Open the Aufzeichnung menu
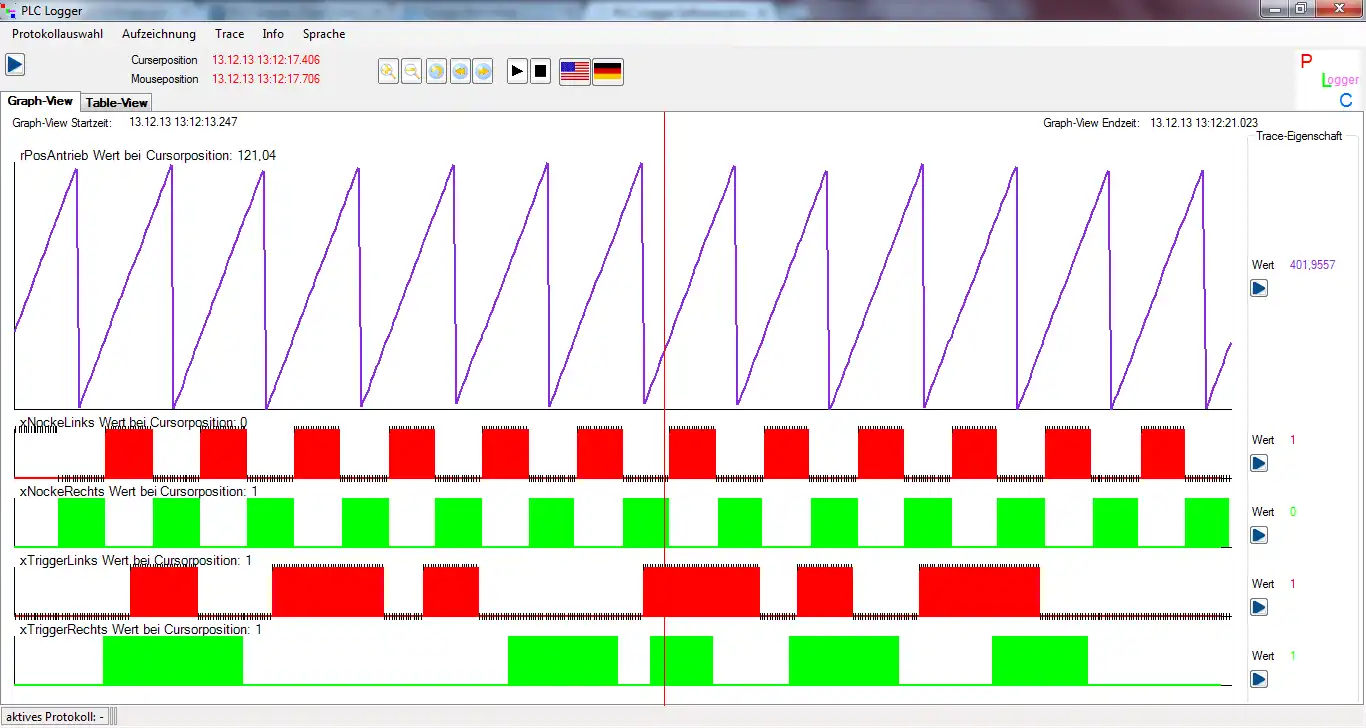The height and width of the screenshot is (728, 1366). coord(158,33)
